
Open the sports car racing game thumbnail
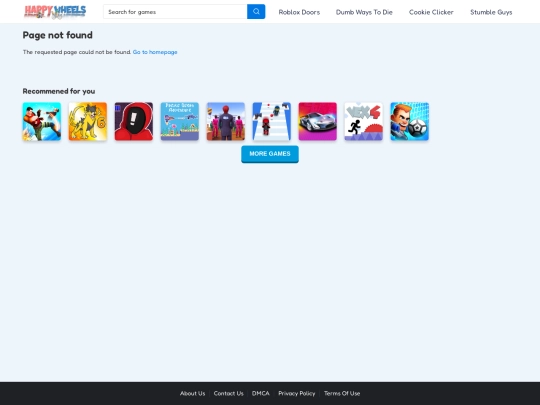[x=318, y=121]
